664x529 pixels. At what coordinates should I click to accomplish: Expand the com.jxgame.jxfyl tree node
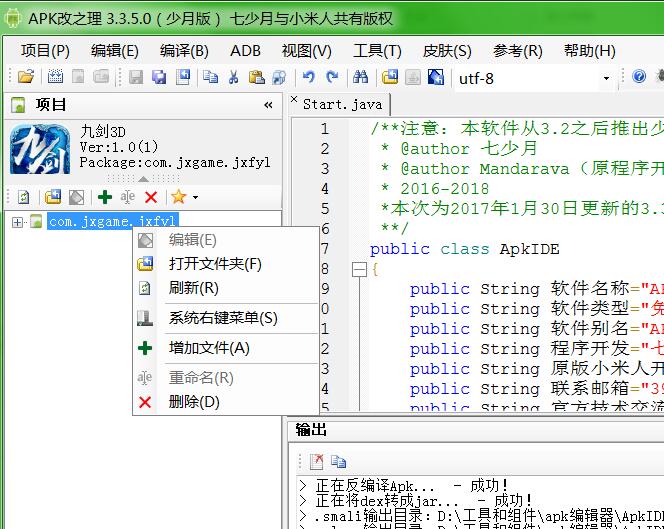click(17, 222)
